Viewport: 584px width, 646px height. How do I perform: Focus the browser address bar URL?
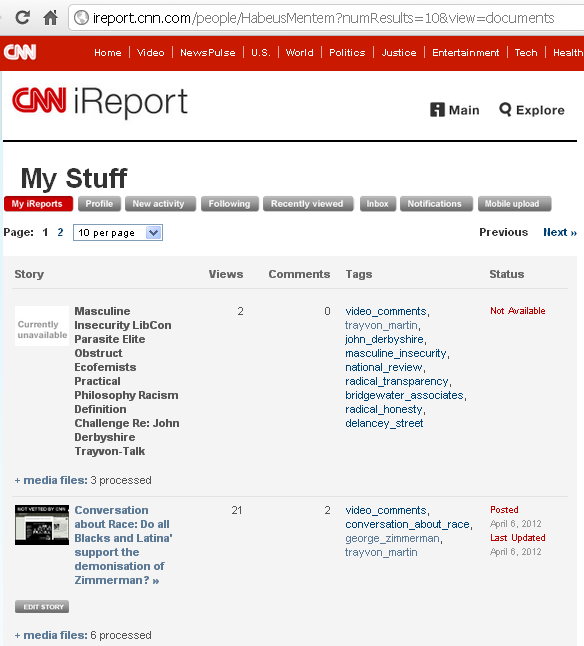pos(323,18)
